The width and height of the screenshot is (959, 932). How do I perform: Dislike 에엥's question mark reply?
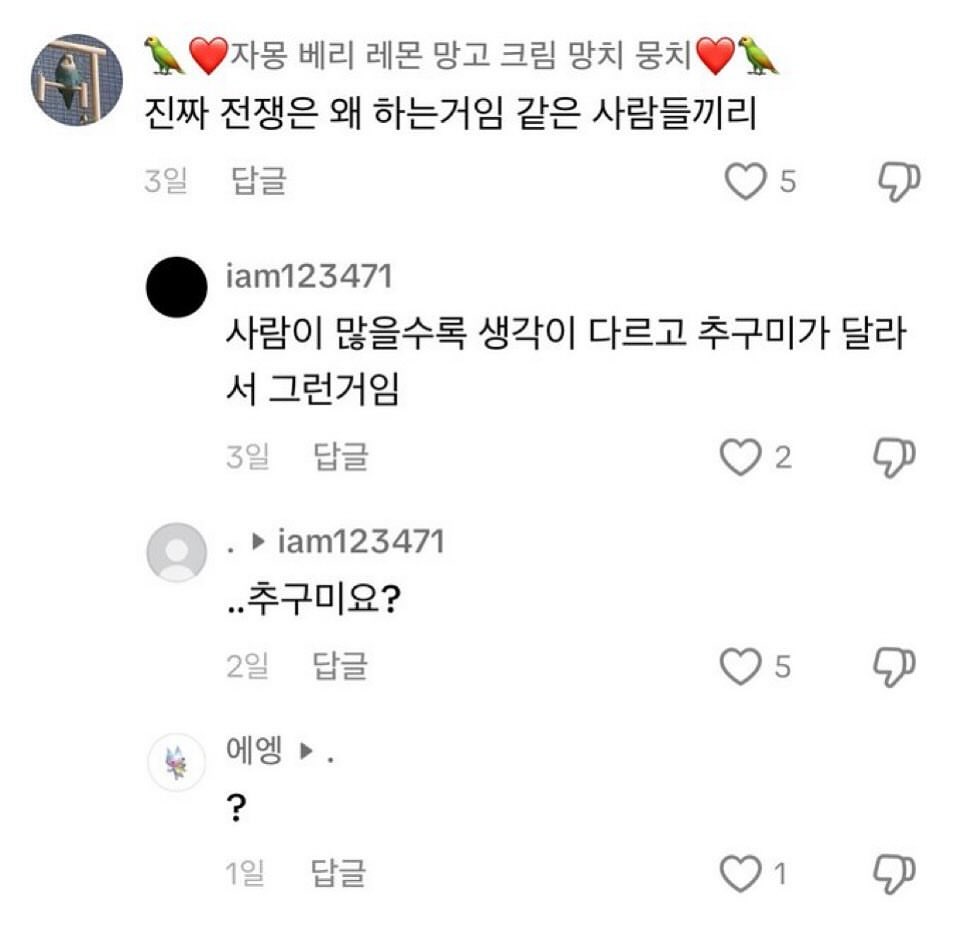897,873
